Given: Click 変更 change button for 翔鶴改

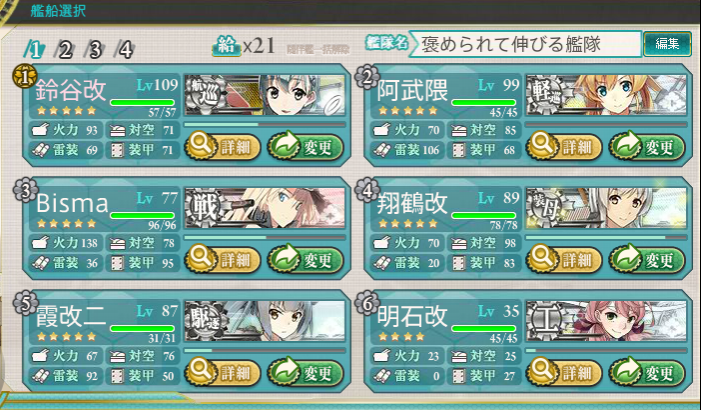Looking at the screenshot, I should click(646, 259).
